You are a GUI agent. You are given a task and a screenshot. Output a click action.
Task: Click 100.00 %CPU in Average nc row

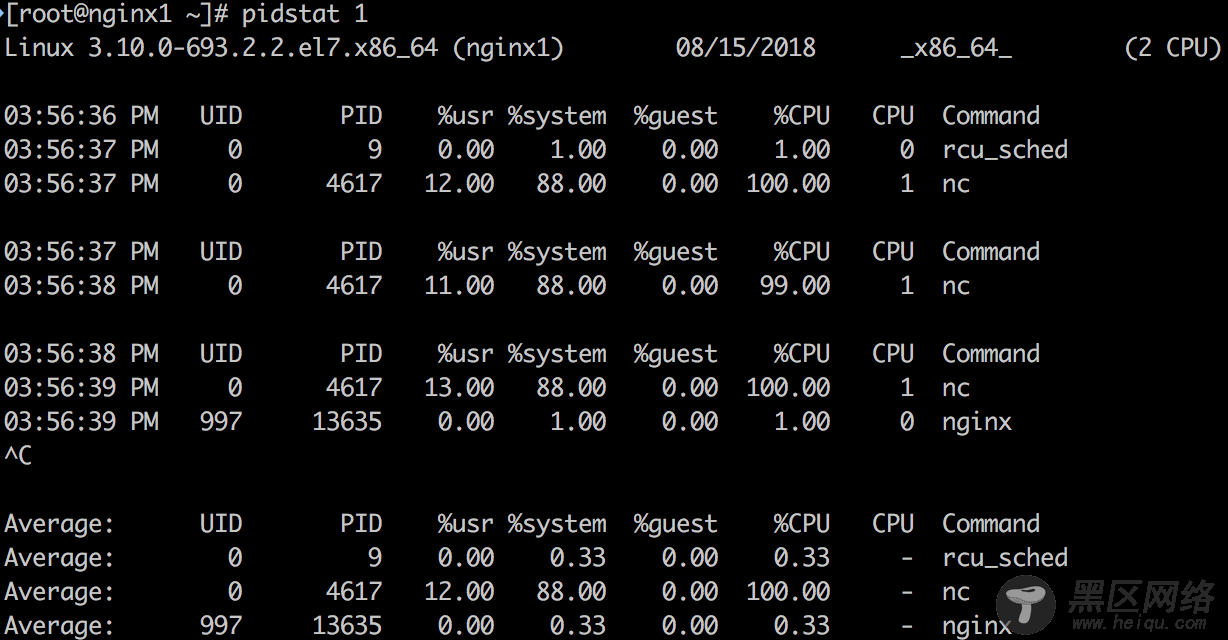point(788,592)
